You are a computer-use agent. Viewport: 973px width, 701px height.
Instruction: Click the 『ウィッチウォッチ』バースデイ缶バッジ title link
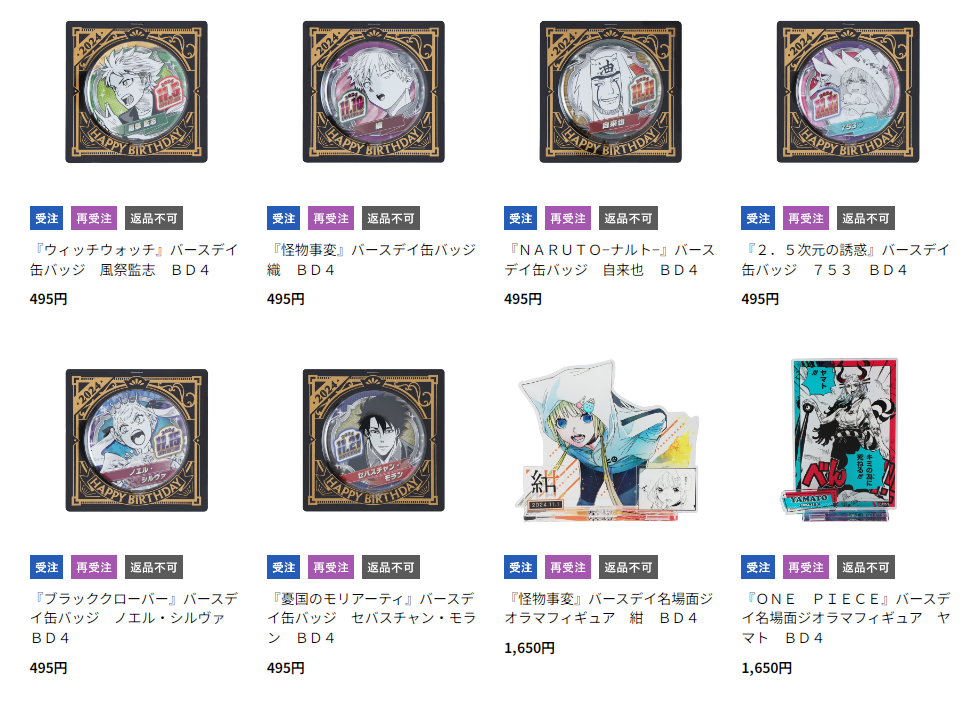coord(134,260)
